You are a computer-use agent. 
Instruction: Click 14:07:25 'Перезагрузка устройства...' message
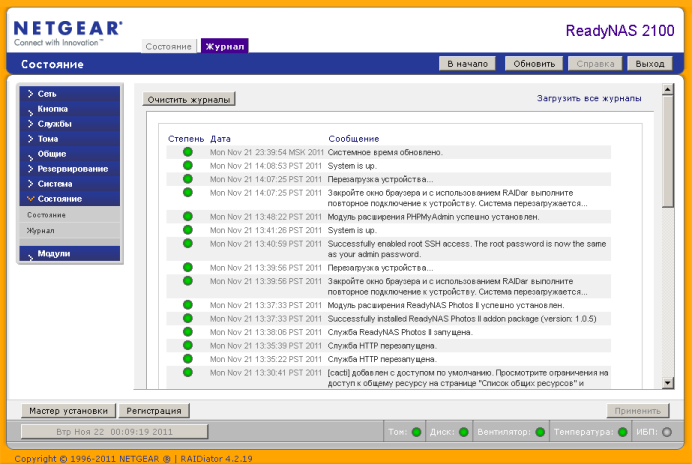coord(380,179)
